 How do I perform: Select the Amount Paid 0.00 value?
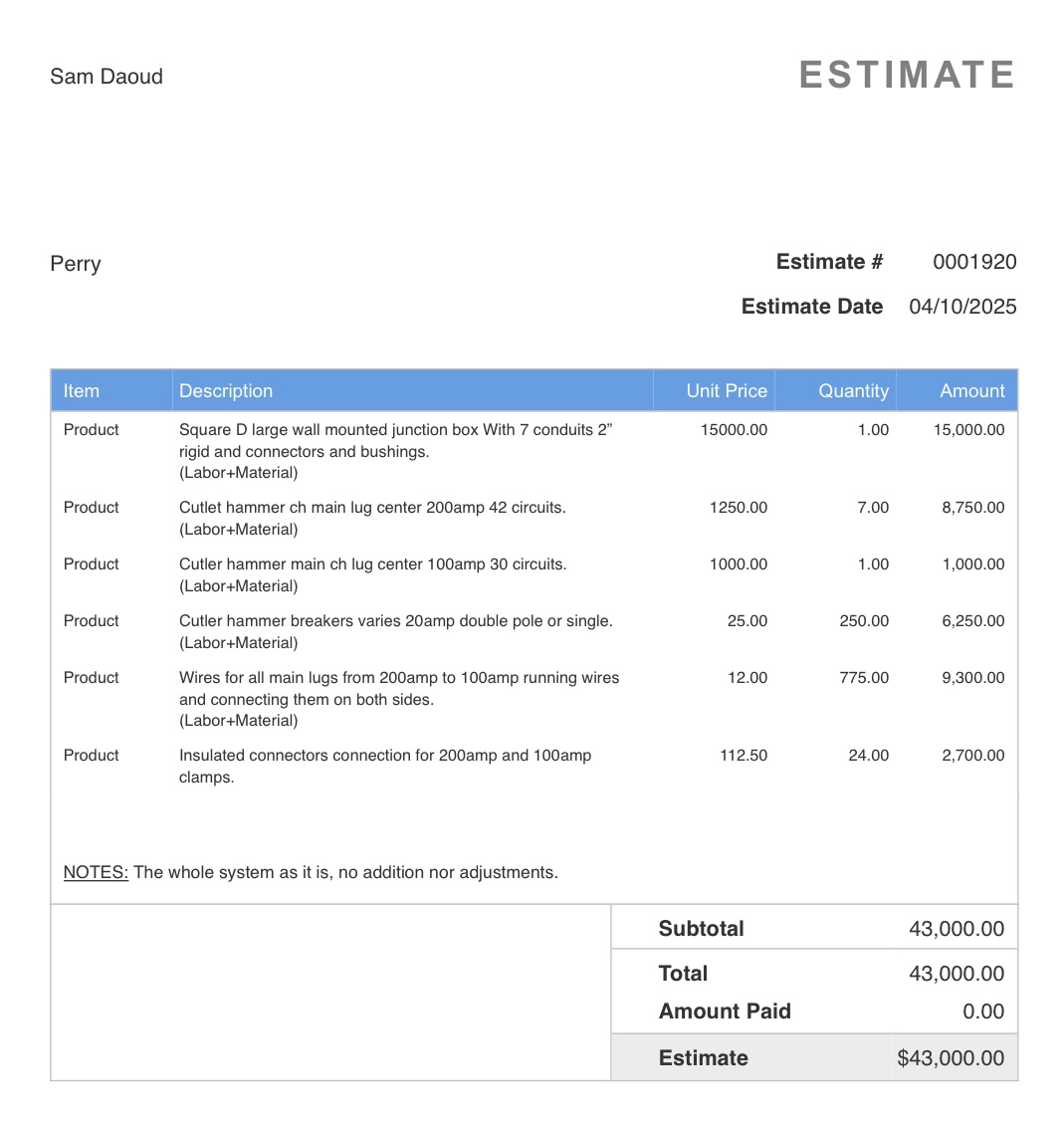[983, 1011]
